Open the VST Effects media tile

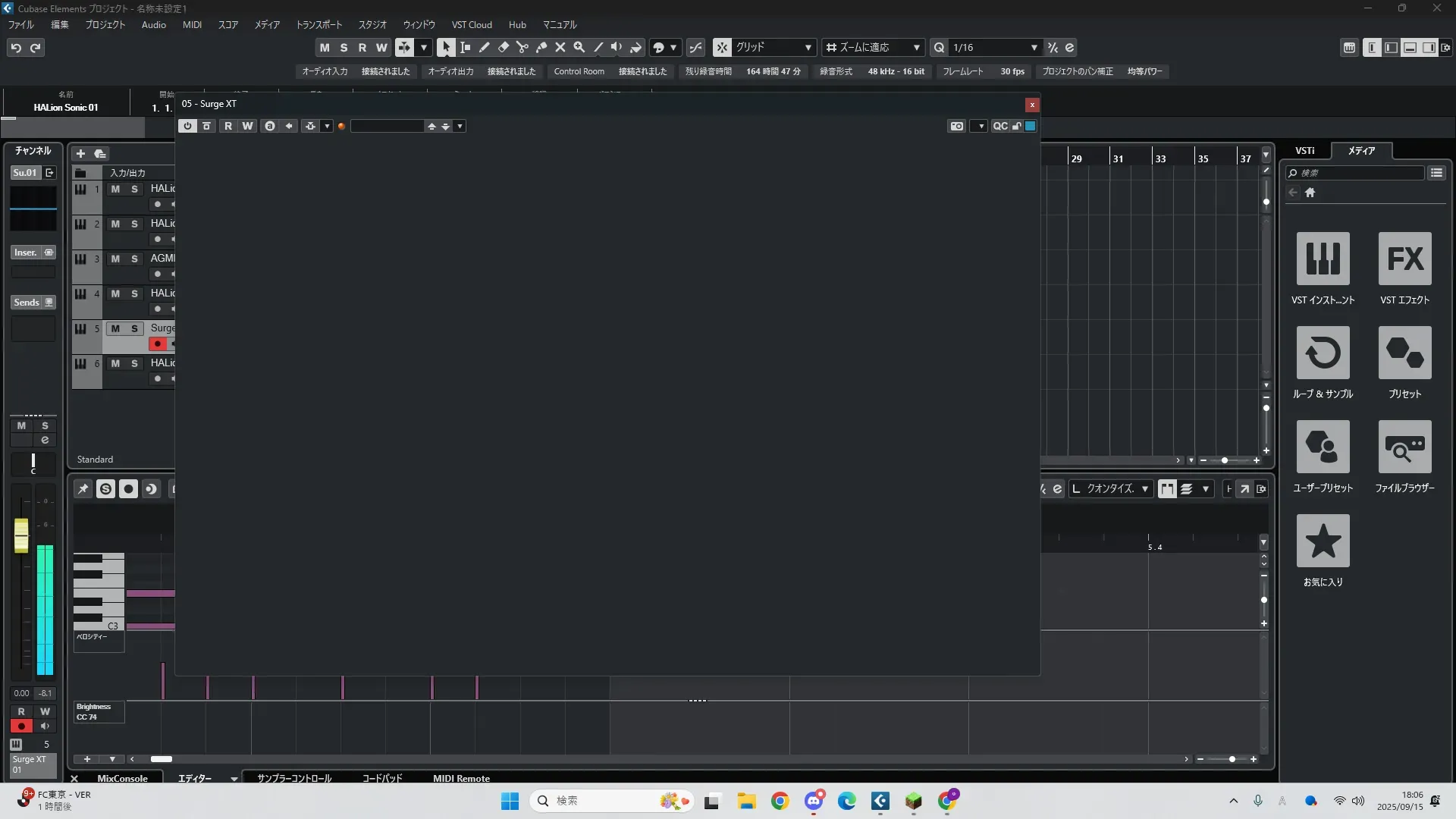point(1404,259)
